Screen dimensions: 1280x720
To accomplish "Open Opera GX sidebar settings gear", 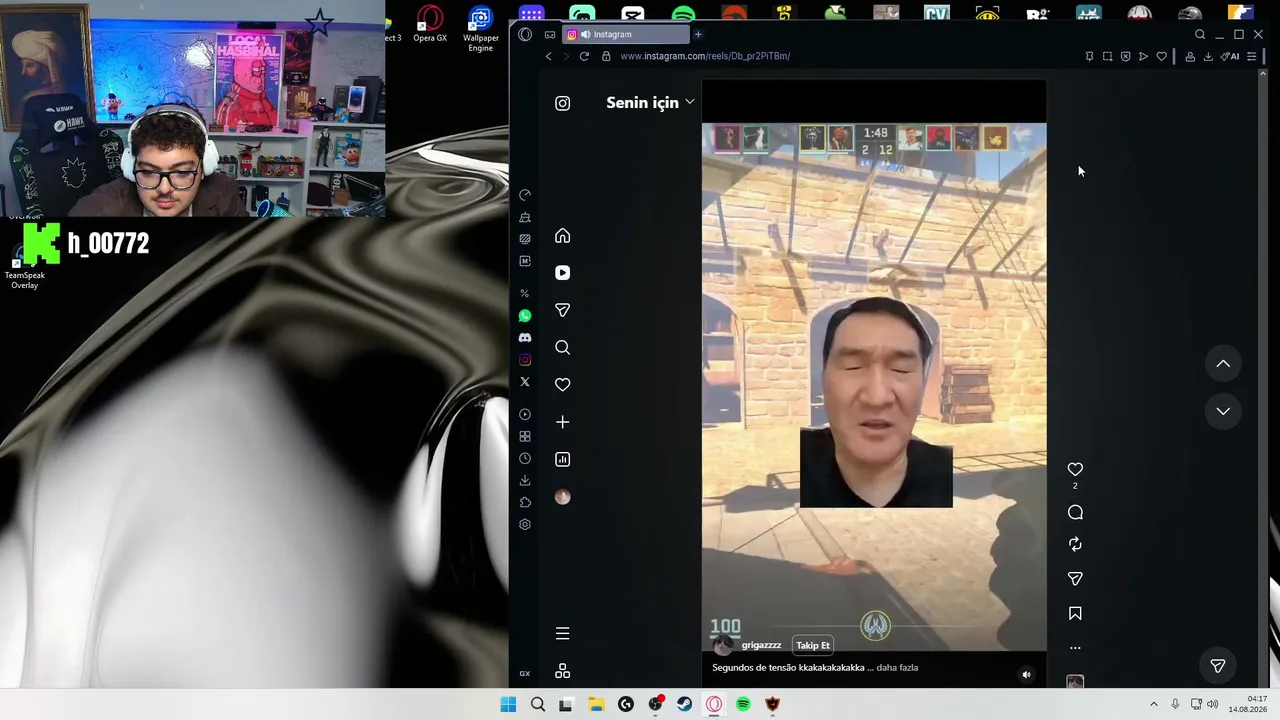I will [525, 525].
